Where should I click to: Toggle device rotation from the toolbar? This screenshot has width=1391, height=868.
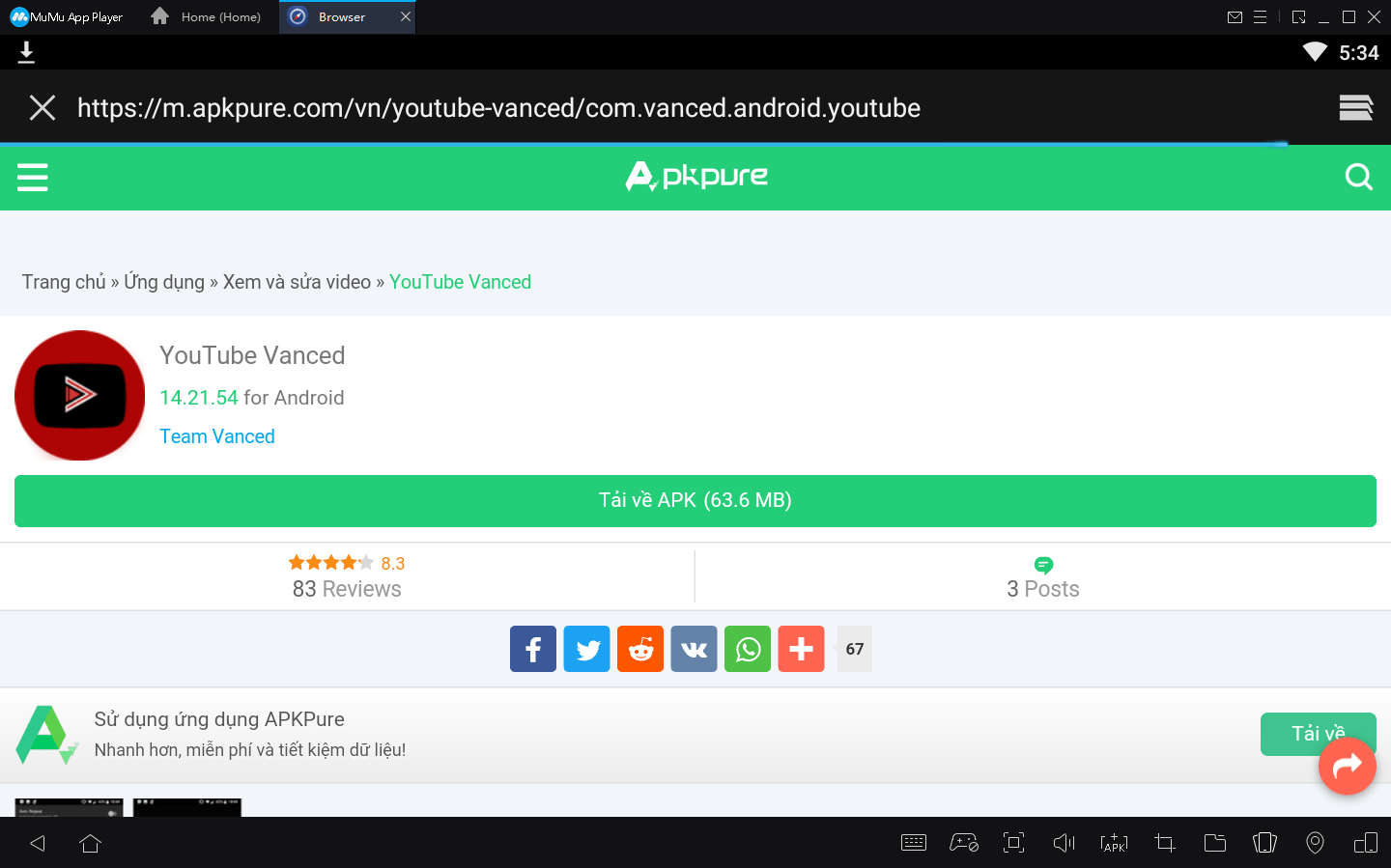click(1264, 842)
